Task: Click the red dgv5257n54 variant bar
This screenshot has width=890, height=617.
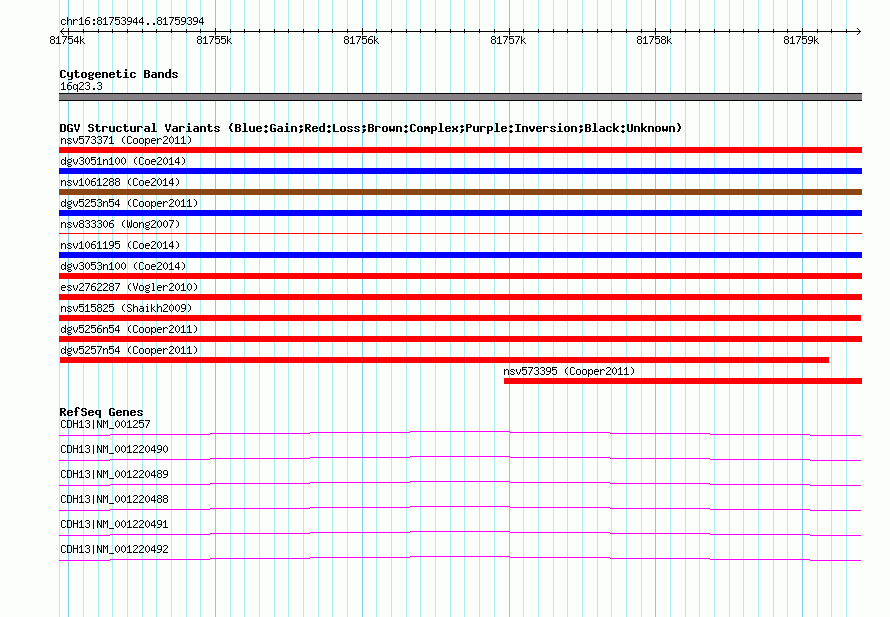Action: 444,360
